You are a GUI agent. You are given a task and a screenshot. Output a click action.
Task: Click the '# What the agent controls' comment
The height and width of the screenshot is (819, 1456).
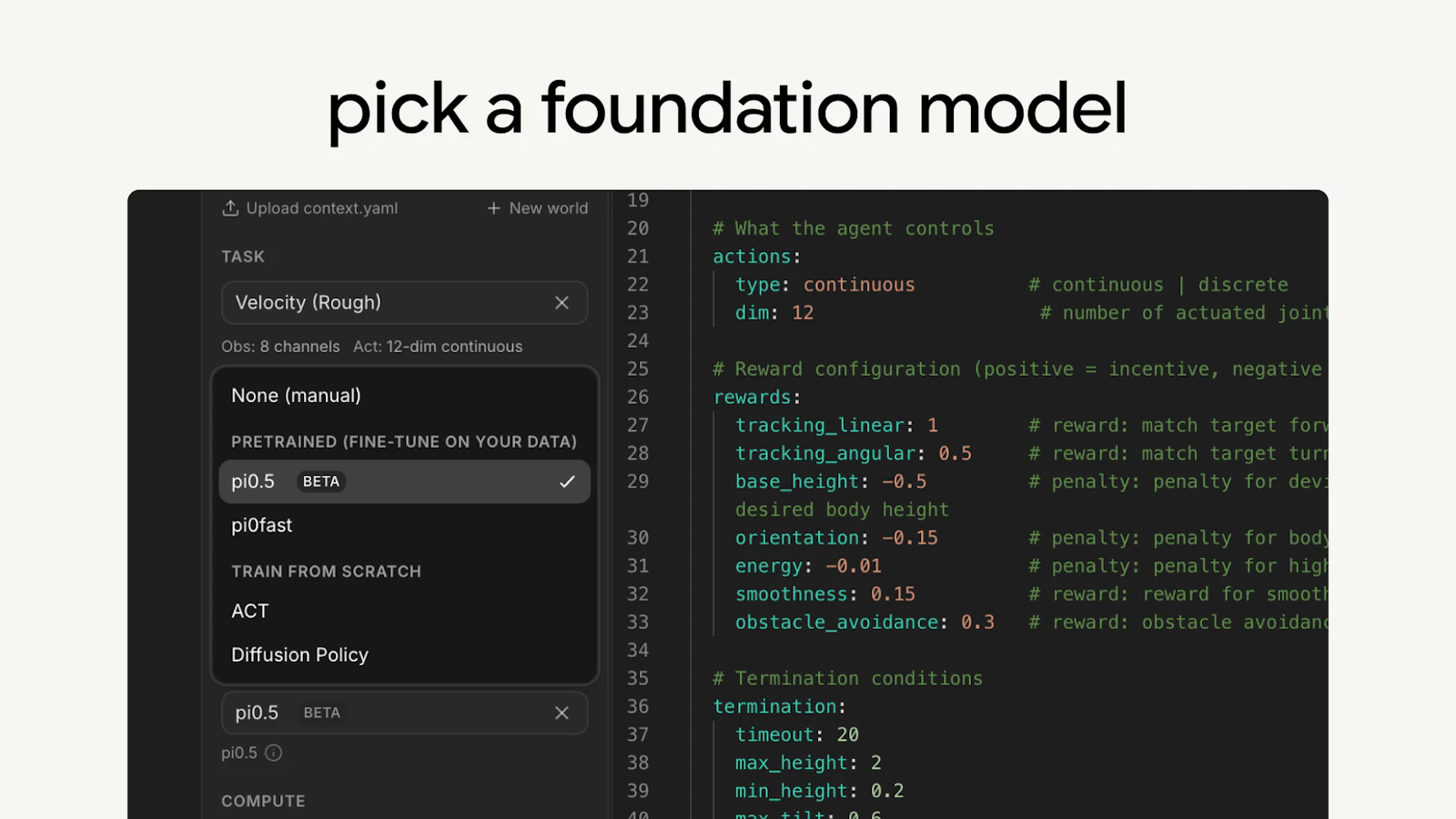tap(854, 228)
